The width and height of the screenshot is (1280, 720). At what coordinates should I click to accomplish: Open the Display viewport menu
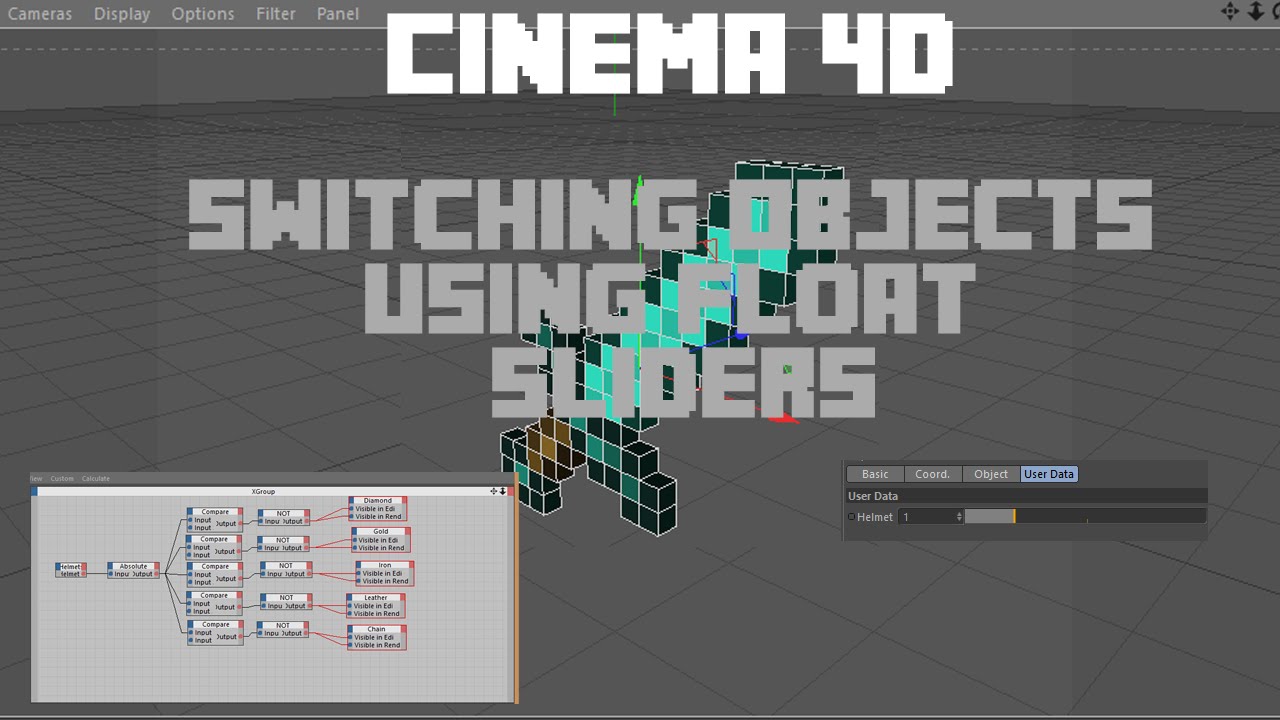click(x=122, y=14)
